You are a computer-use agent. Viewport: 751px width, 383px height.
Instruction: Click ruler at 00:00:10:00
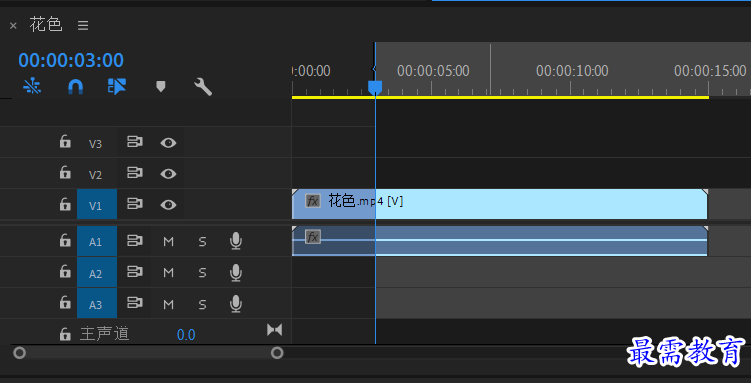[572, 71]
